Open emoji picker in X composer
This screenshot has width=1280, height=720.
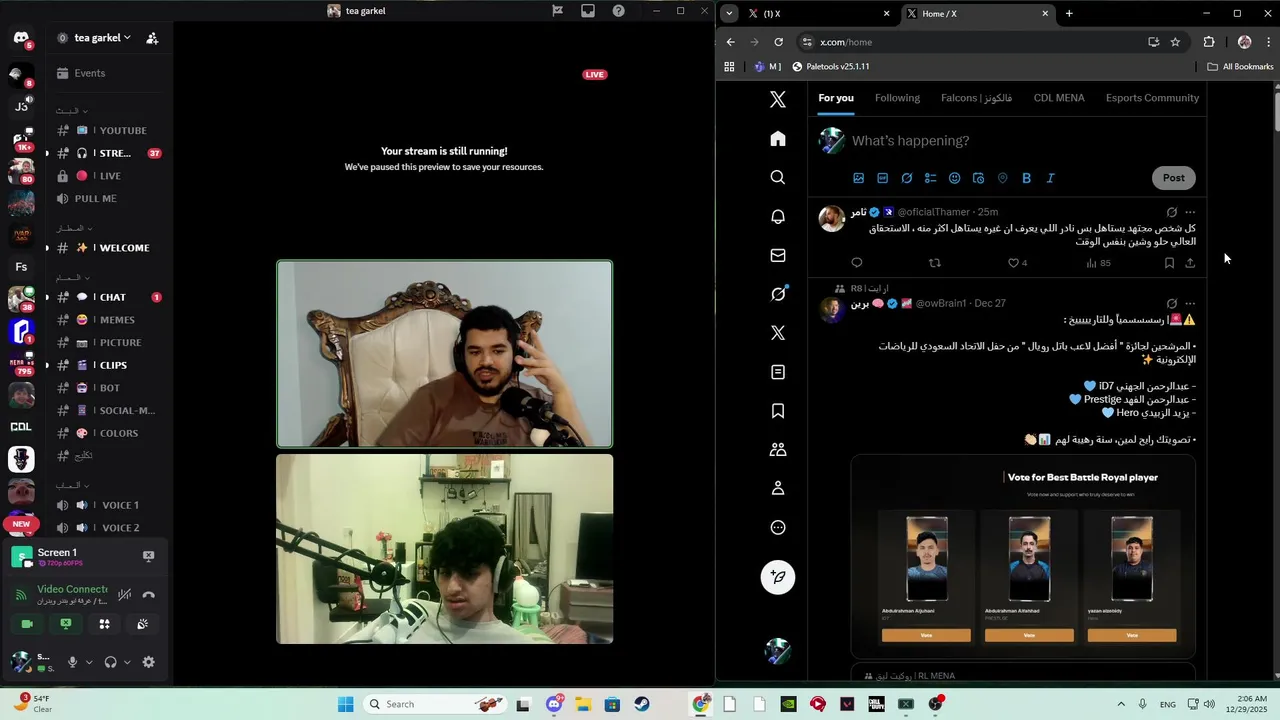(954, 178)
